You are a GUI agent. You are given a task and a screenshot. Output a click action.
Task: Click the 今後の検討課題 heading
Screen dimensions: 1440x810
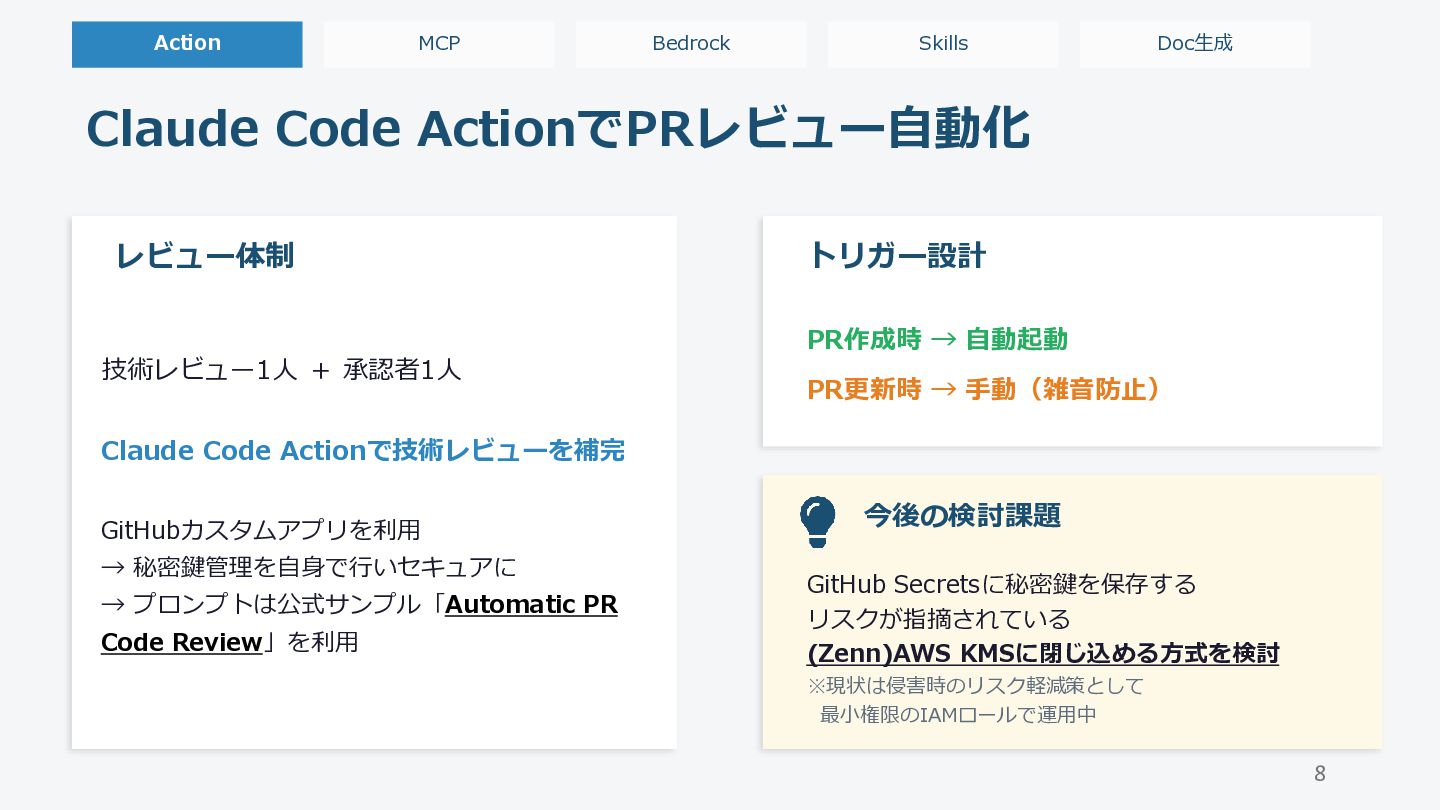click(x=962, y=516)
